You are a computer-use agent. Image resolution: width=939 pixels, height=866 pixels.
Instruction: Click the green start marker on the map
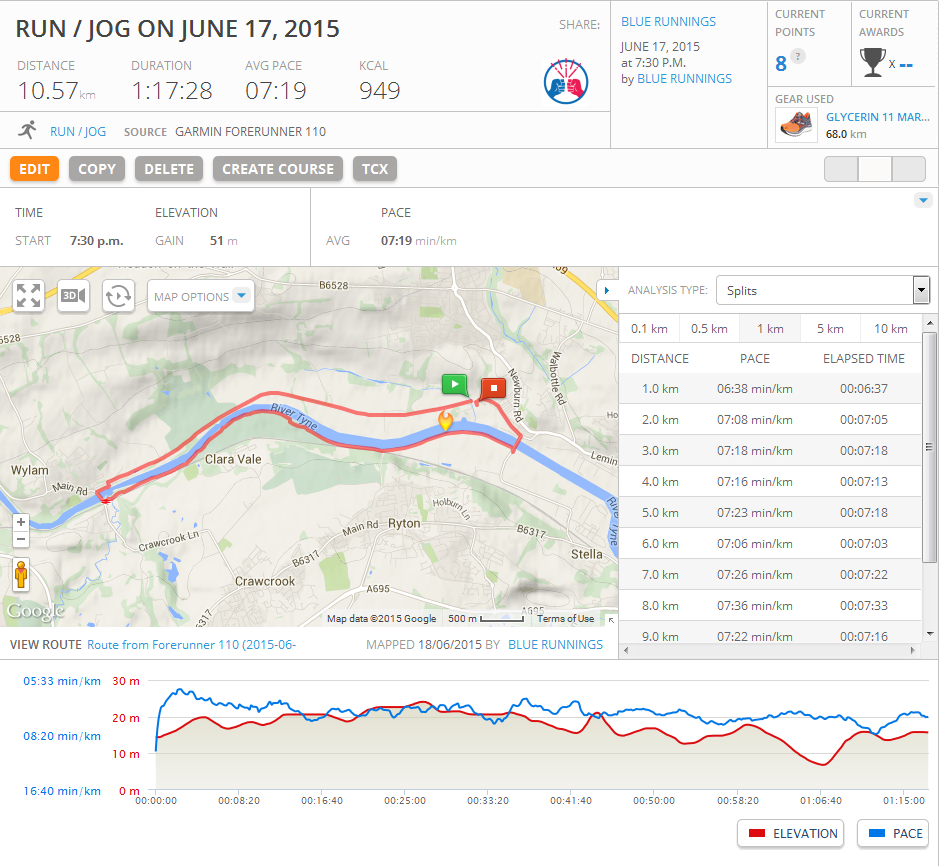(x=454, y=384)
